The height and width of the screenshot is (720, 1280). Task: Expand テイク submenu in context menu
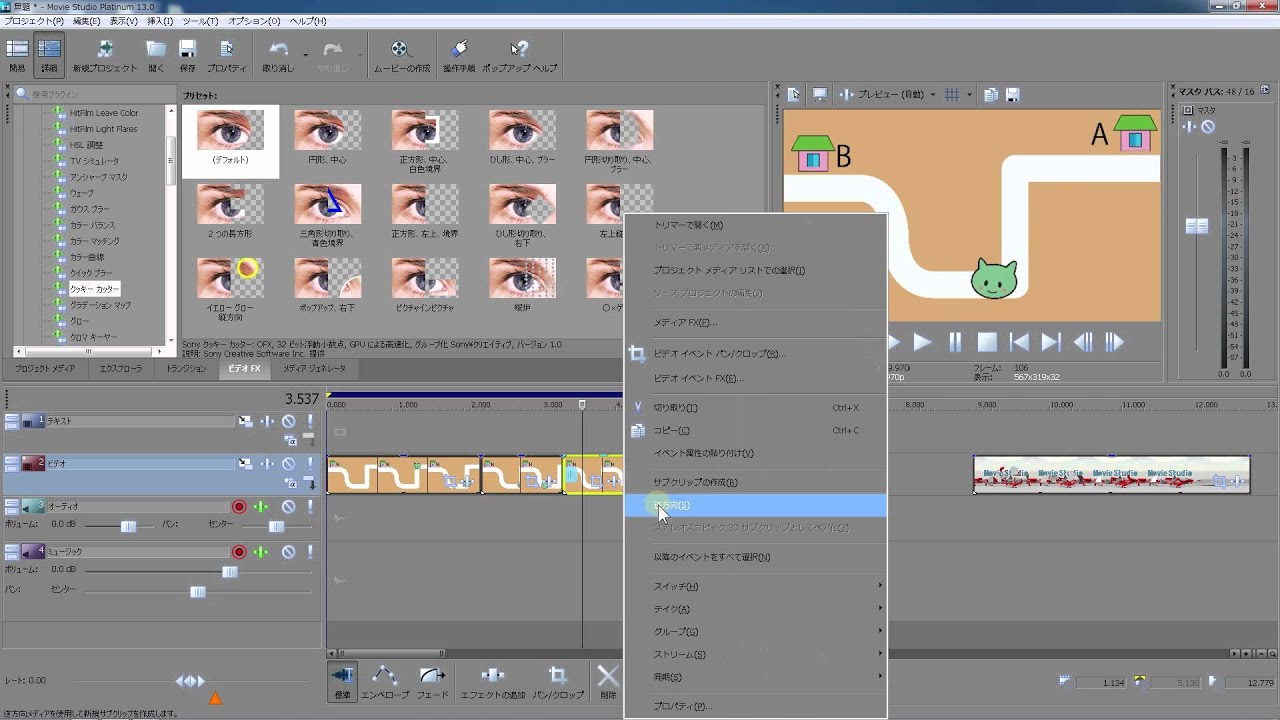pyautogui.click(x=755, y=609)
